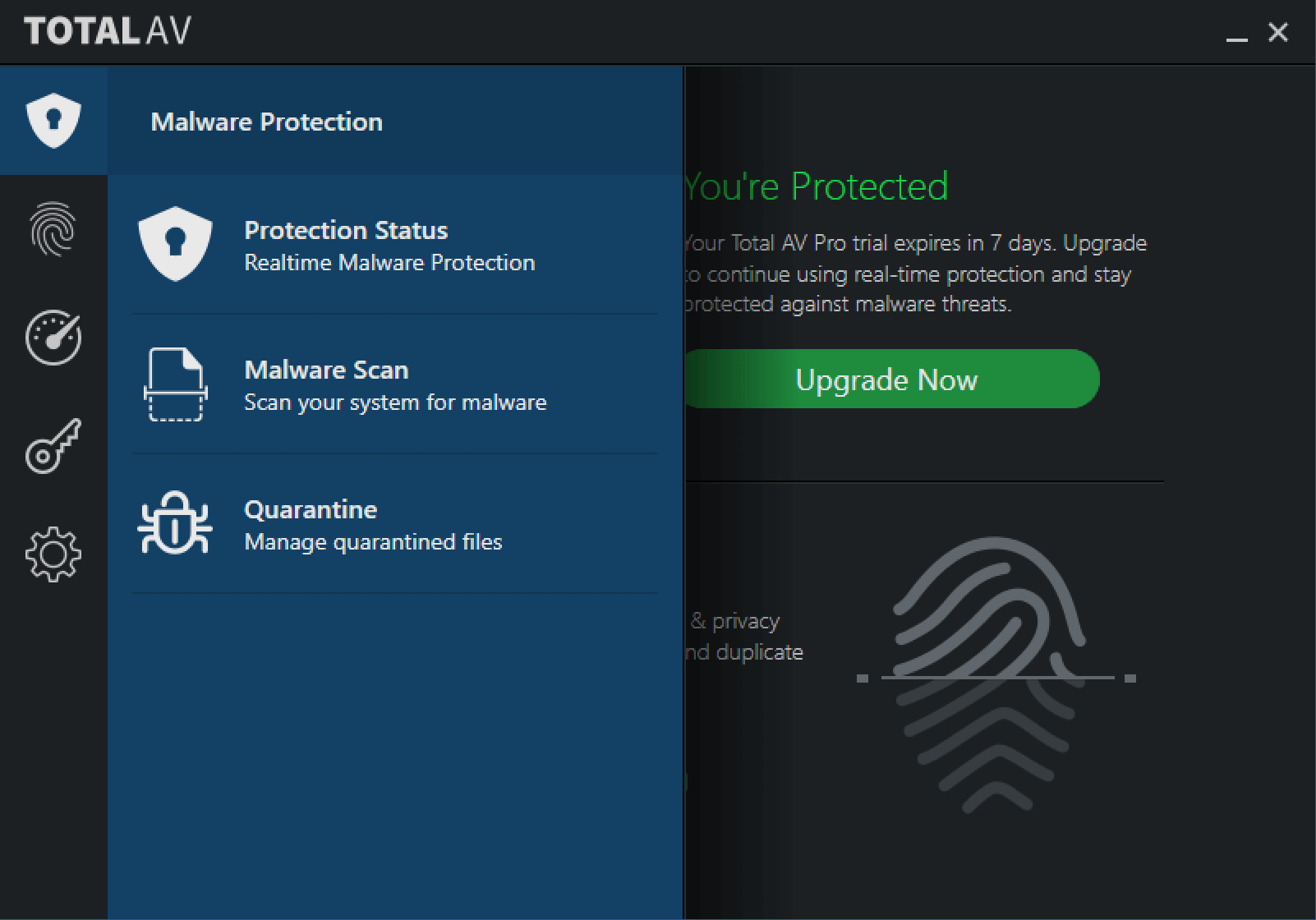Click the large fingerprint graphic
The image size is (1316, 920).
996,675
